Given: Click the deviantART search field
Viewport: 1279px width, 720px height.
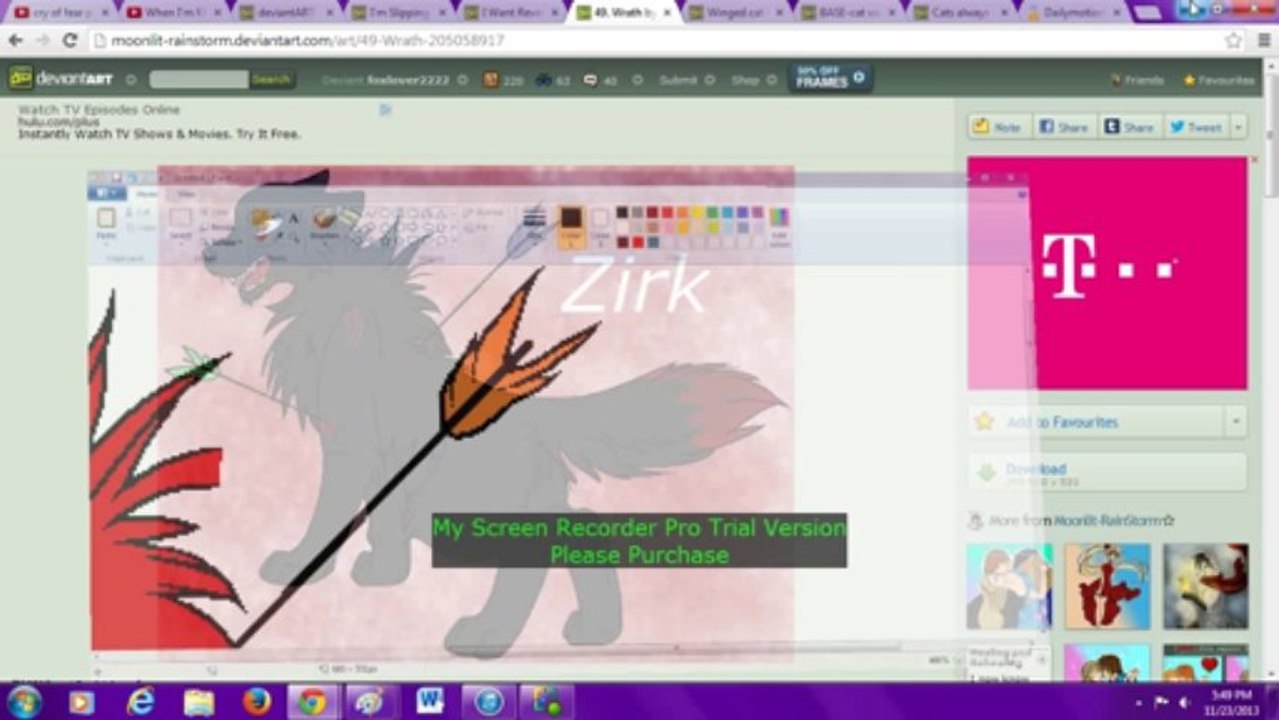Looking at the screenshot, I should (x=198, y=79).
